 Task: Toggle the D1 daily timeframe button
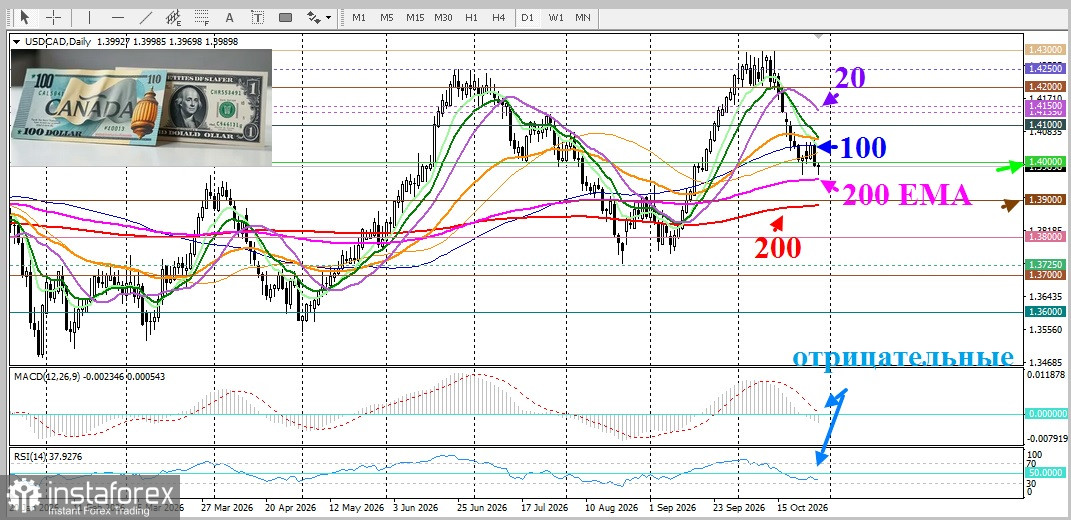[527, 18]
